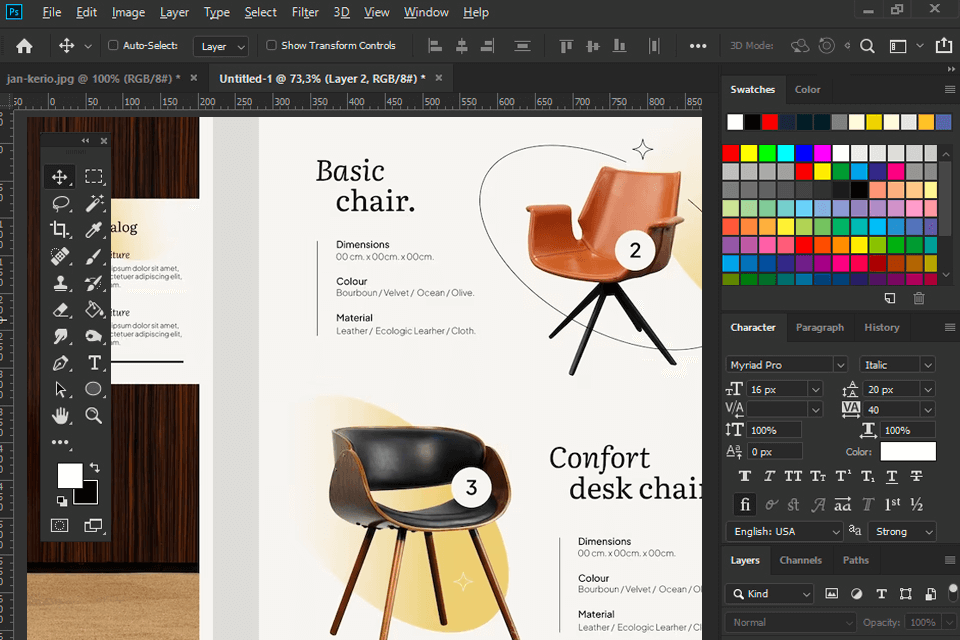Toggle Quick Mask mode icon
The width and height of the screenshot is (960, 640).
60,525
